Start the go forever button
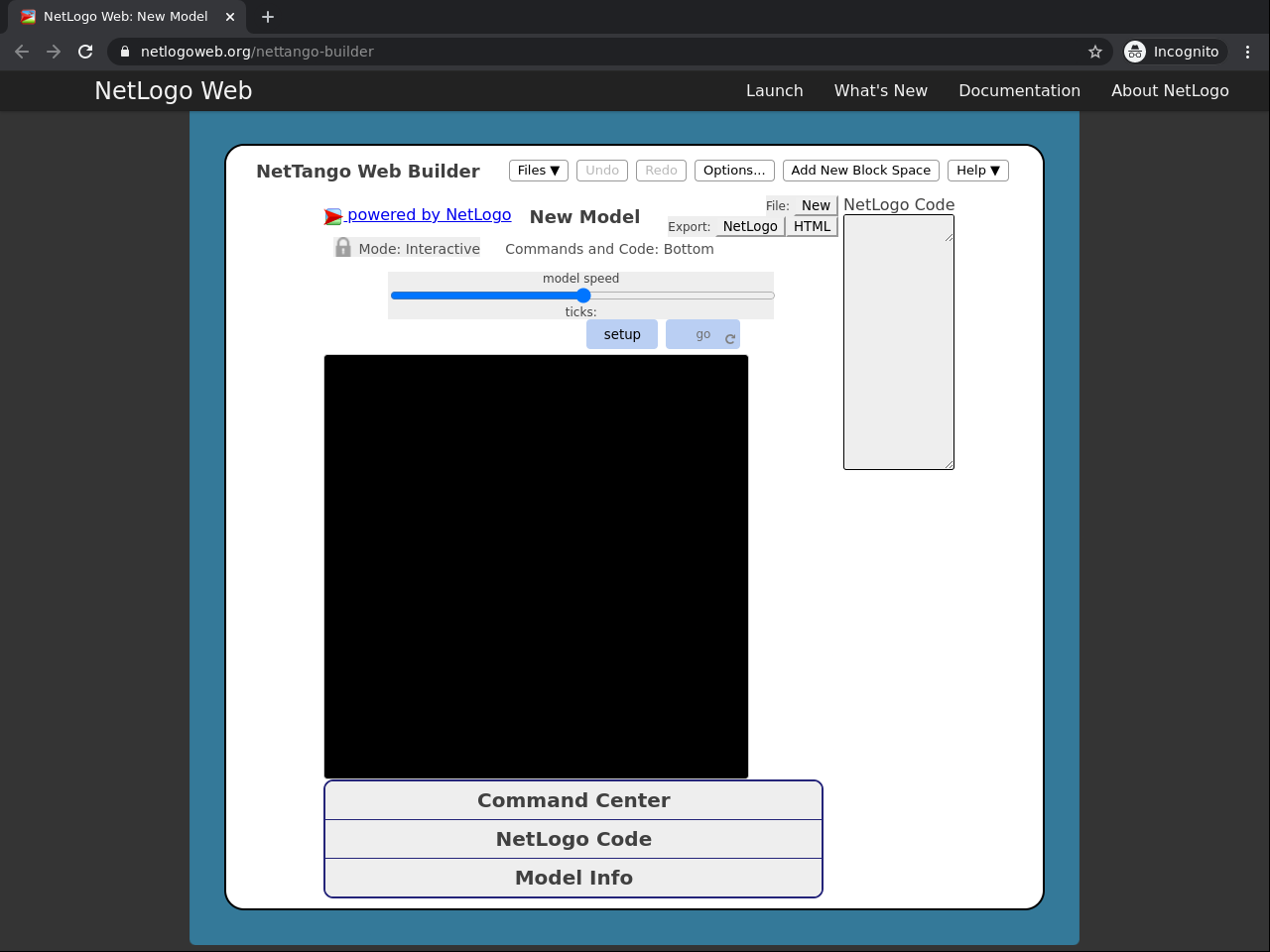The width and height of the screenshot is (1270, 952). 702,334
